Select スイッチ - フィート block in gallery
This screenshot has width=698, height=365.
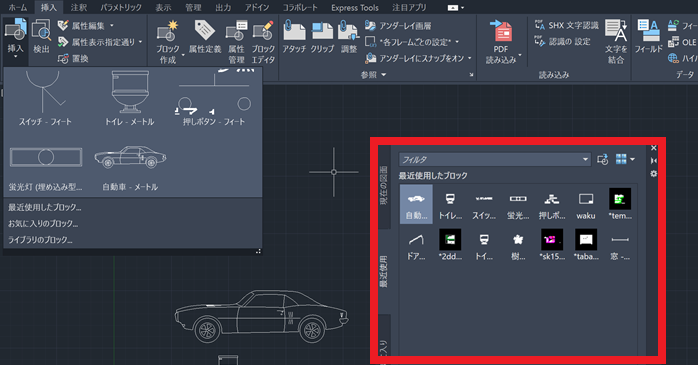click(x=45, y=98)
